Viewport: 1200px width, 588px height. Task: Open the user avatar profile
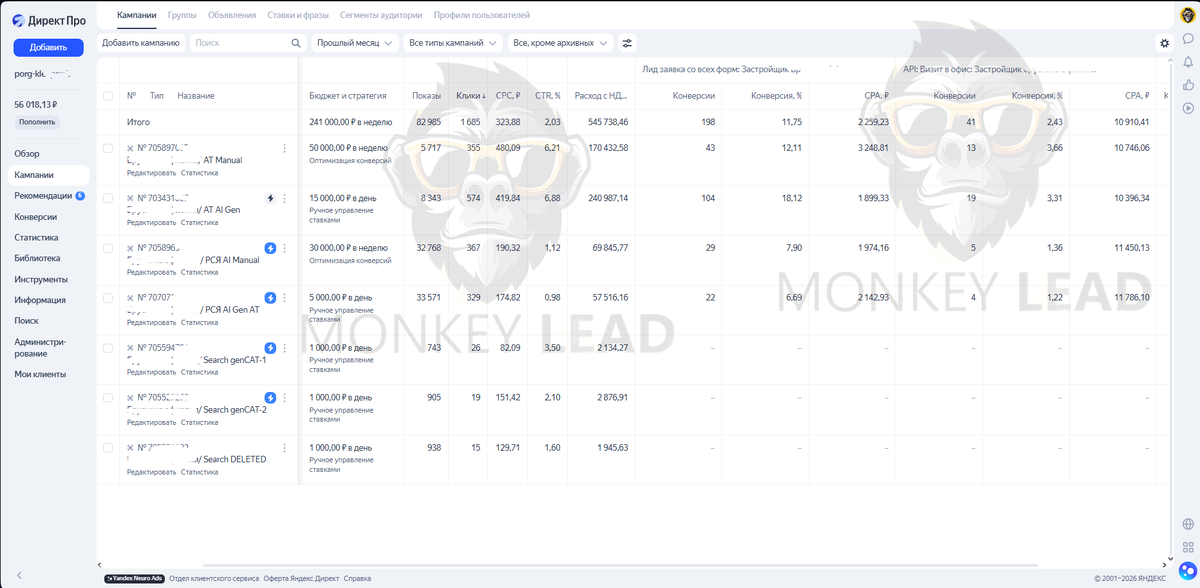coord(1188,16)
